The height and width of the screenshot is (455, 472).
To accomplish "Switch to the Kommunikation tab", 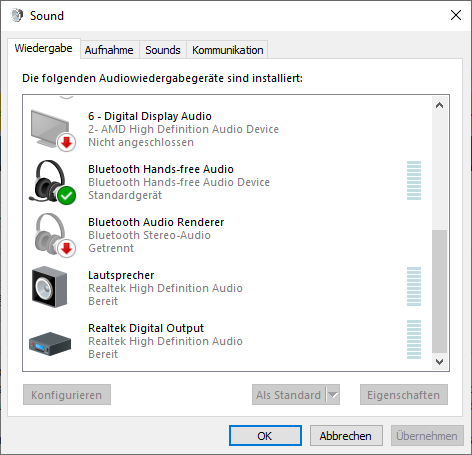I will click(x=227, y=50).
